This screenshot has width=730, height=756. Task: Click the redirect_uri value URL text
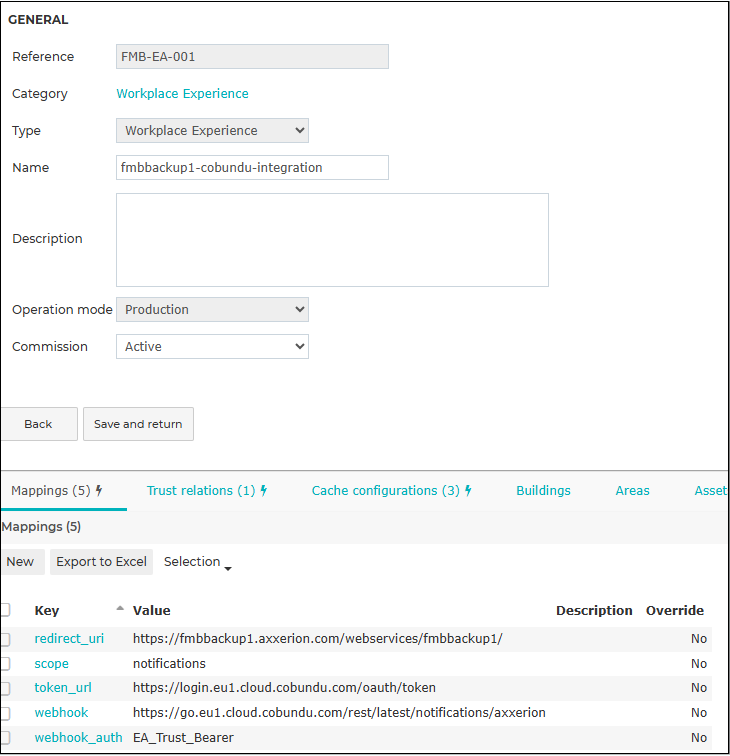[x=318, y=639]
